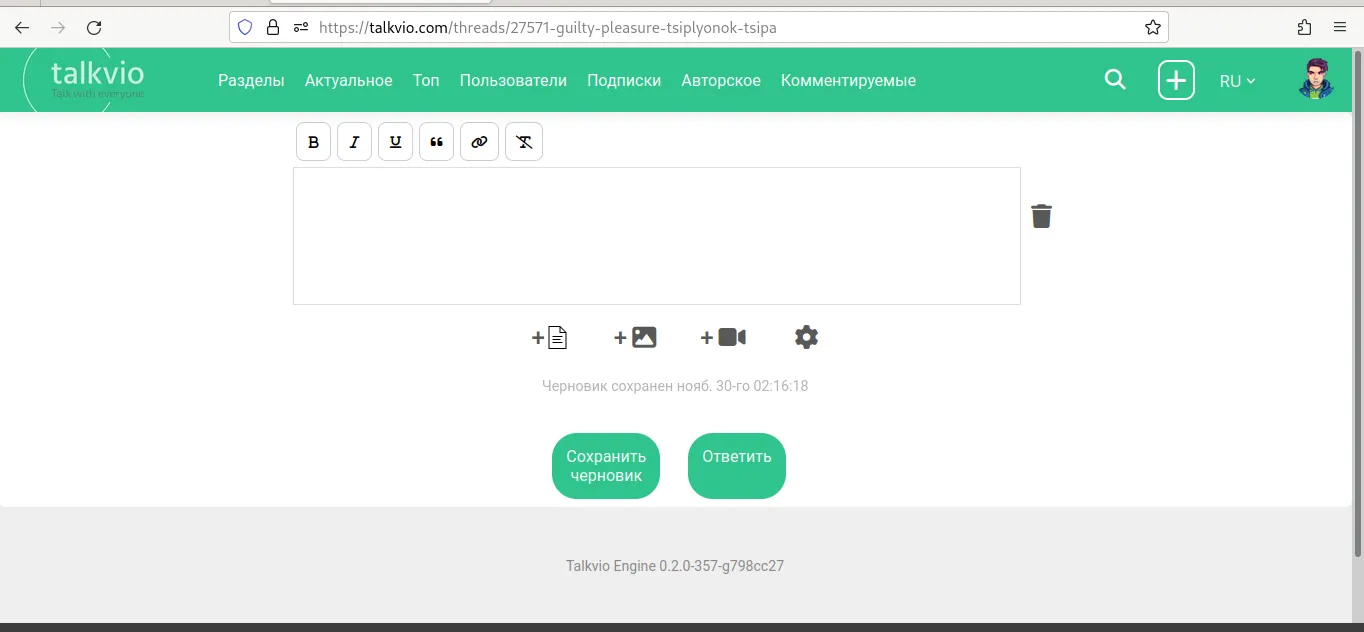Viewport: 1364px width, 632px height.
Task: Insert a hyperlink with the link icon
Action: tap(479, 142)
